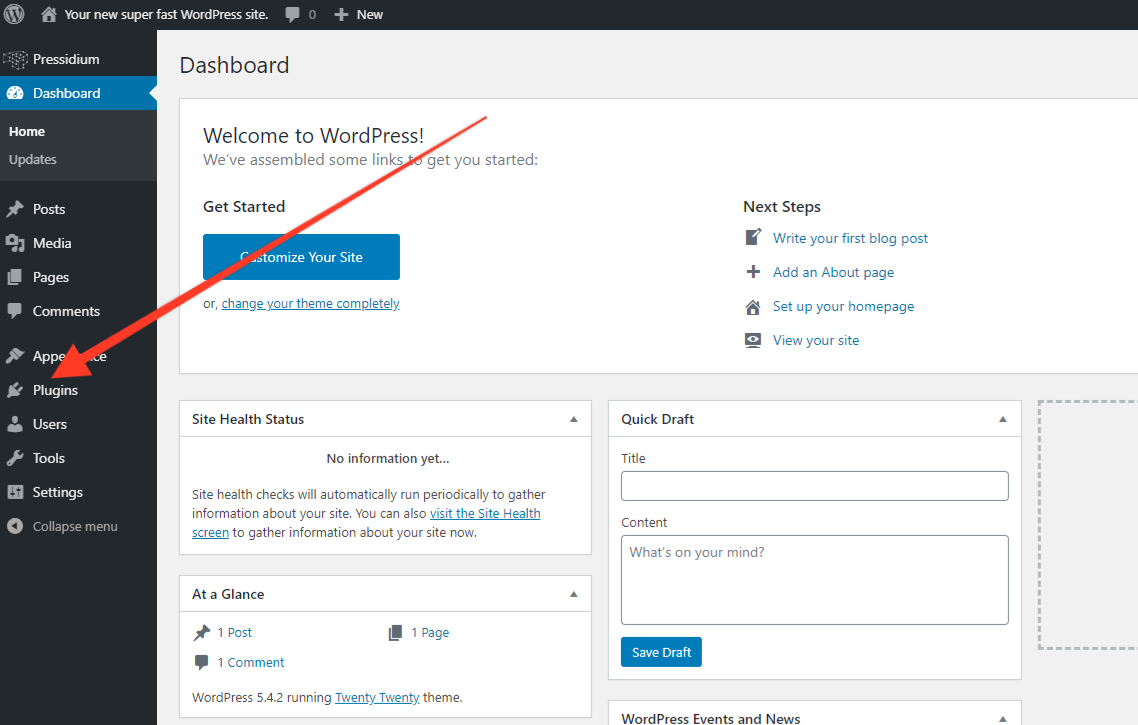This screenshot has width=1138, height=725.
Task: Open the 1 Comment link
Action: (250, 663)
